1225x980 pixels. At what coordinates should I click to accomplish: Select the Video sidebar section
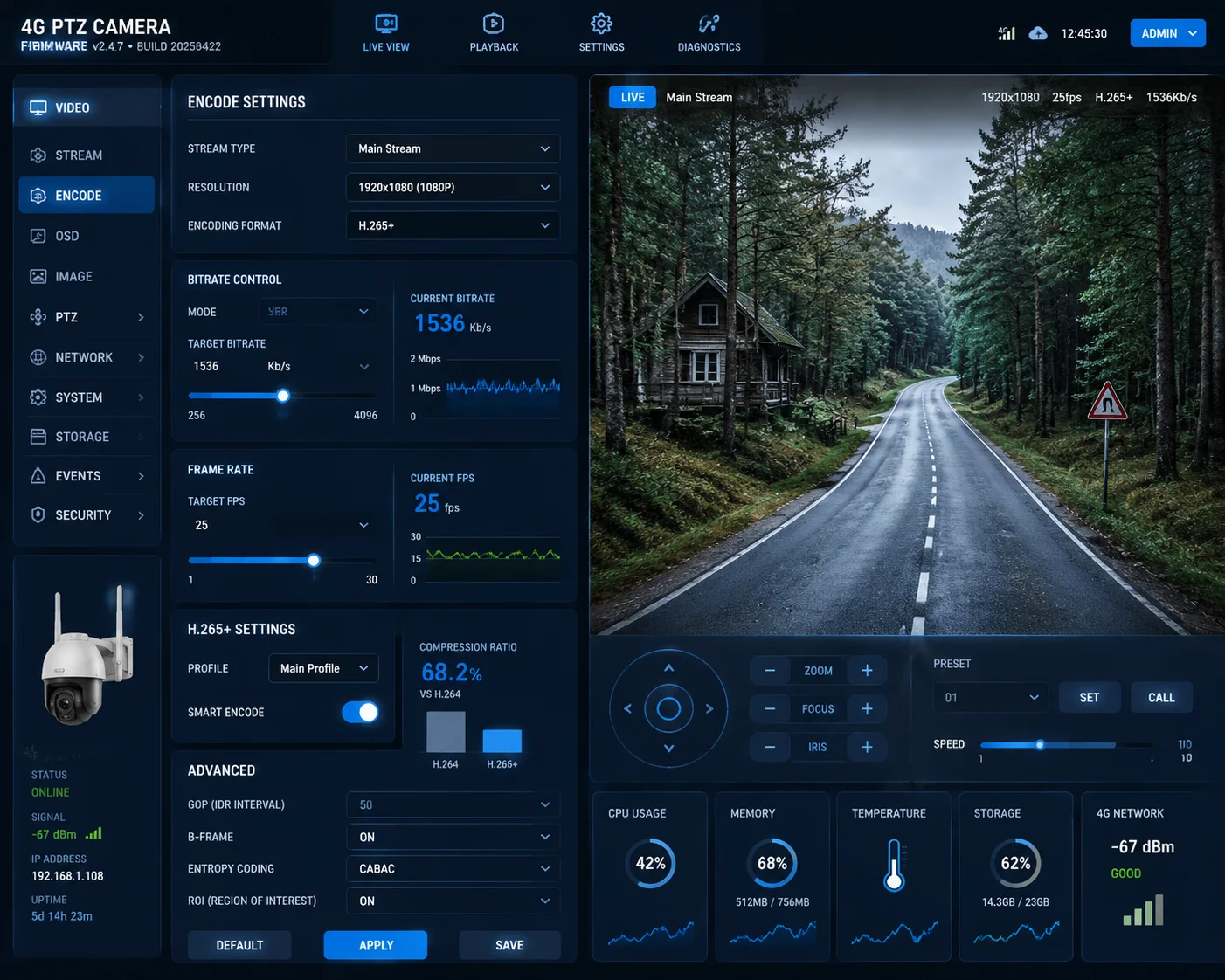(87, 107)
